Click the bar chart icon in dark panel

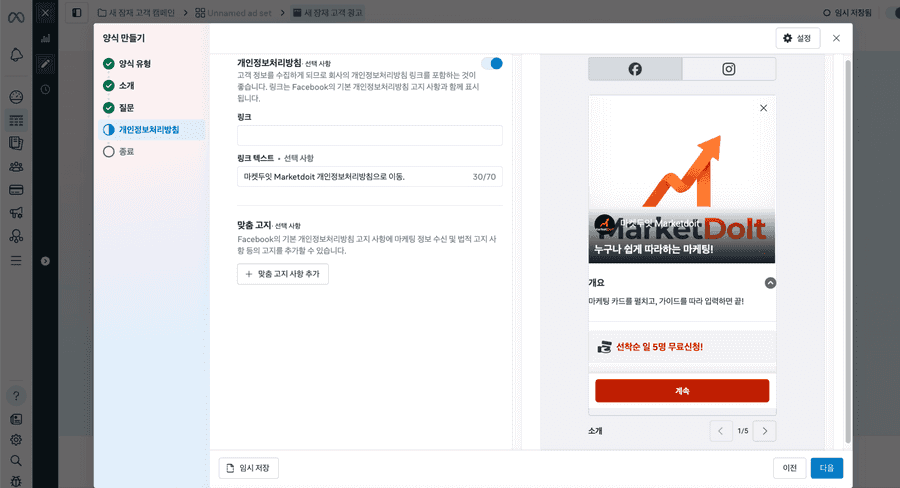coord(45,38)
